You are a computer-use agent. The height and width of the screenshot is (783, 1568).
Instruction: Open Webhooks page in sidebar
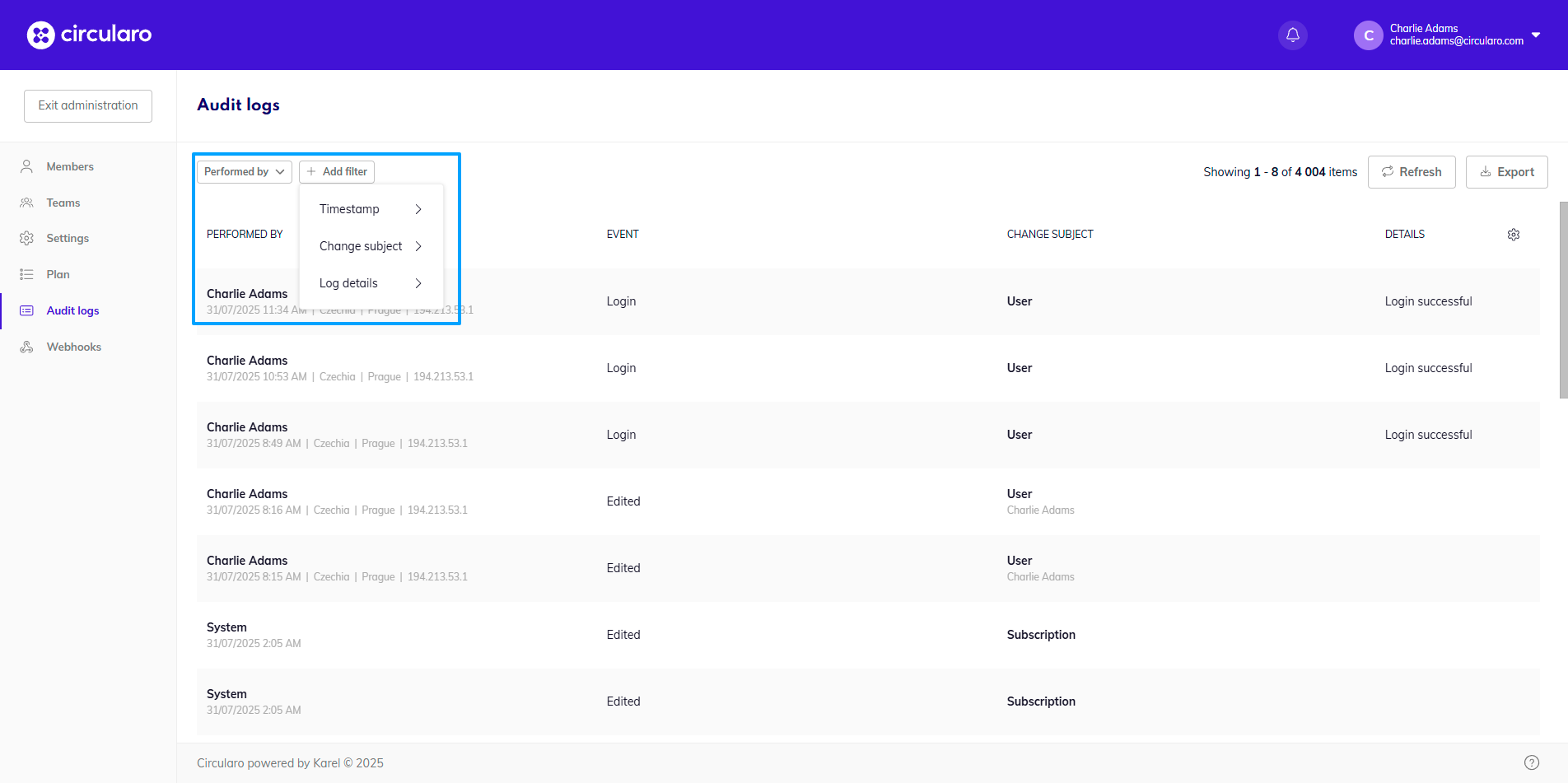point(73,347)
